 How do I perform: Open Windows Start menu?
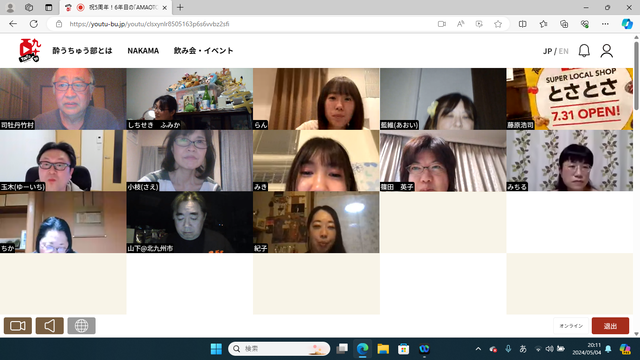tap(216, 349)
